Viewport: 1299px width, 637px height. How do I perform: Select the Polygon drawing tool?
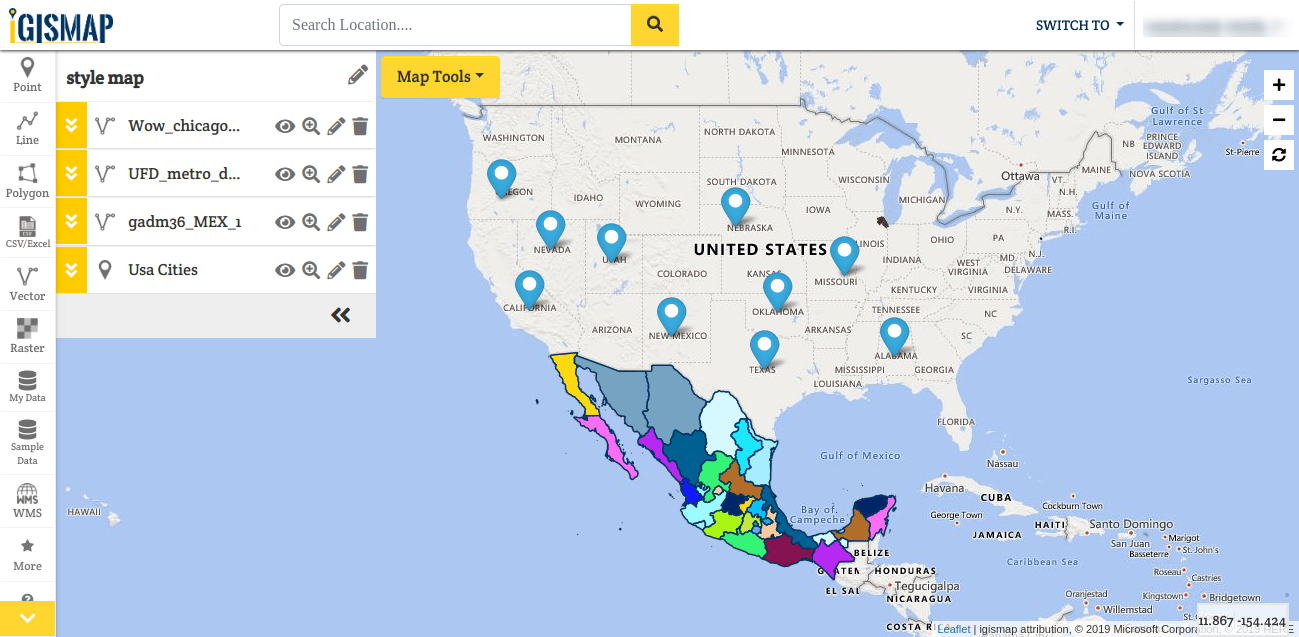click(27, 180)
